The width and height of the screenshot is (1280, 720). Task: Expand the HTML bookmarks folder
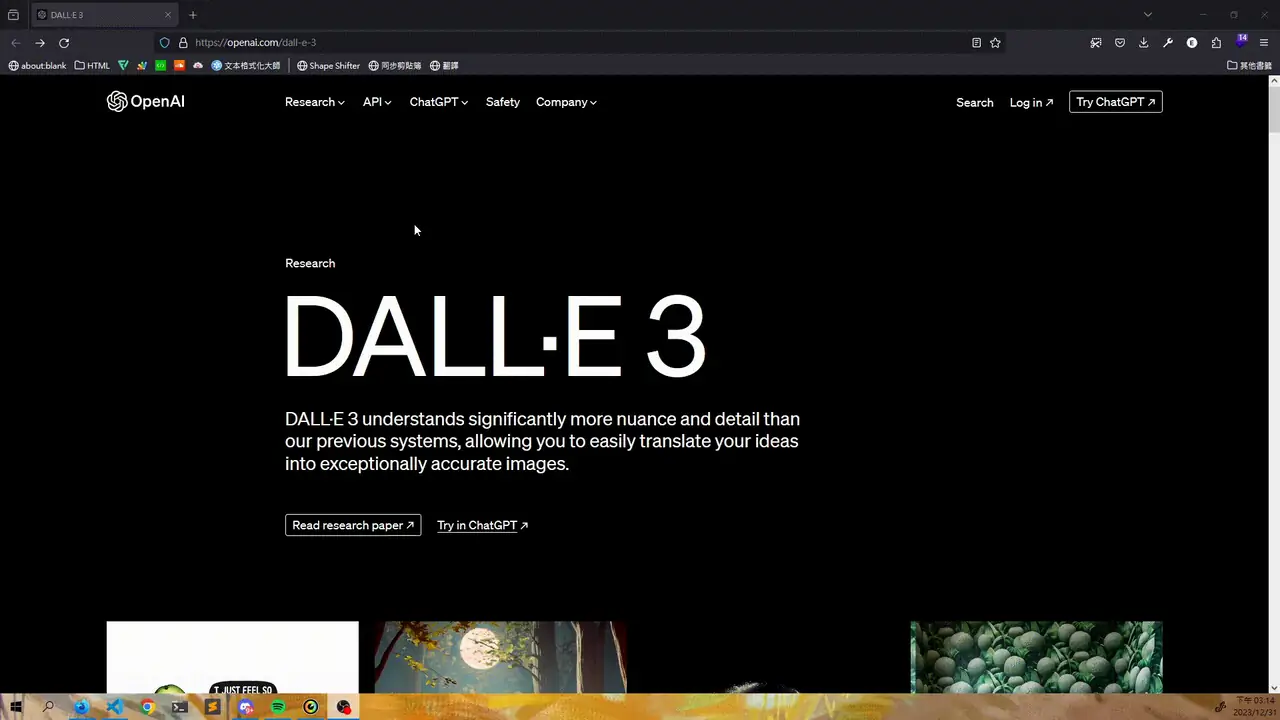click(x=92, y=66)
